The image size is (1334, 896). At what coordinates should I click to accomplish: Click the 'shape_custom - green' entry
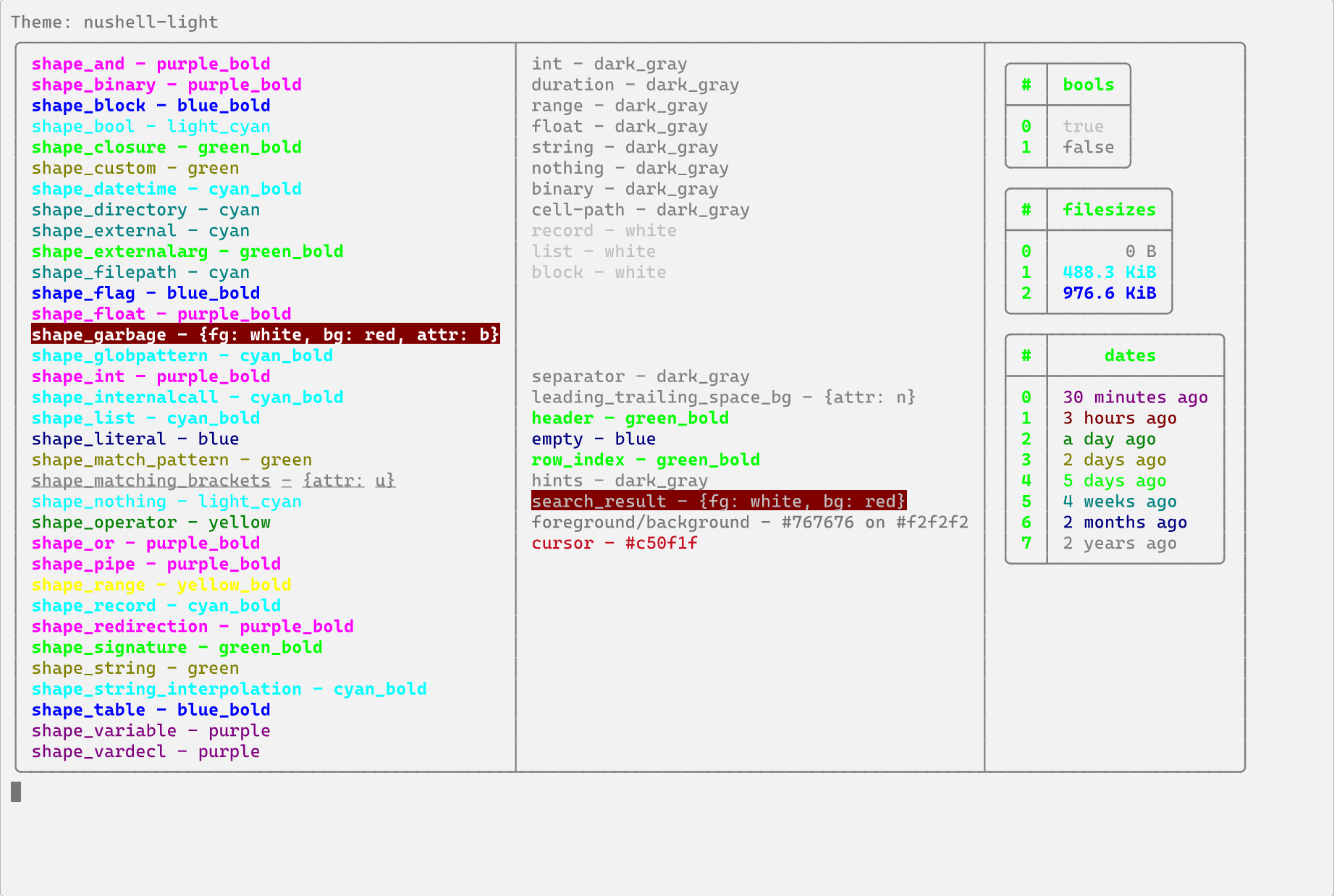tap(135, 169)
